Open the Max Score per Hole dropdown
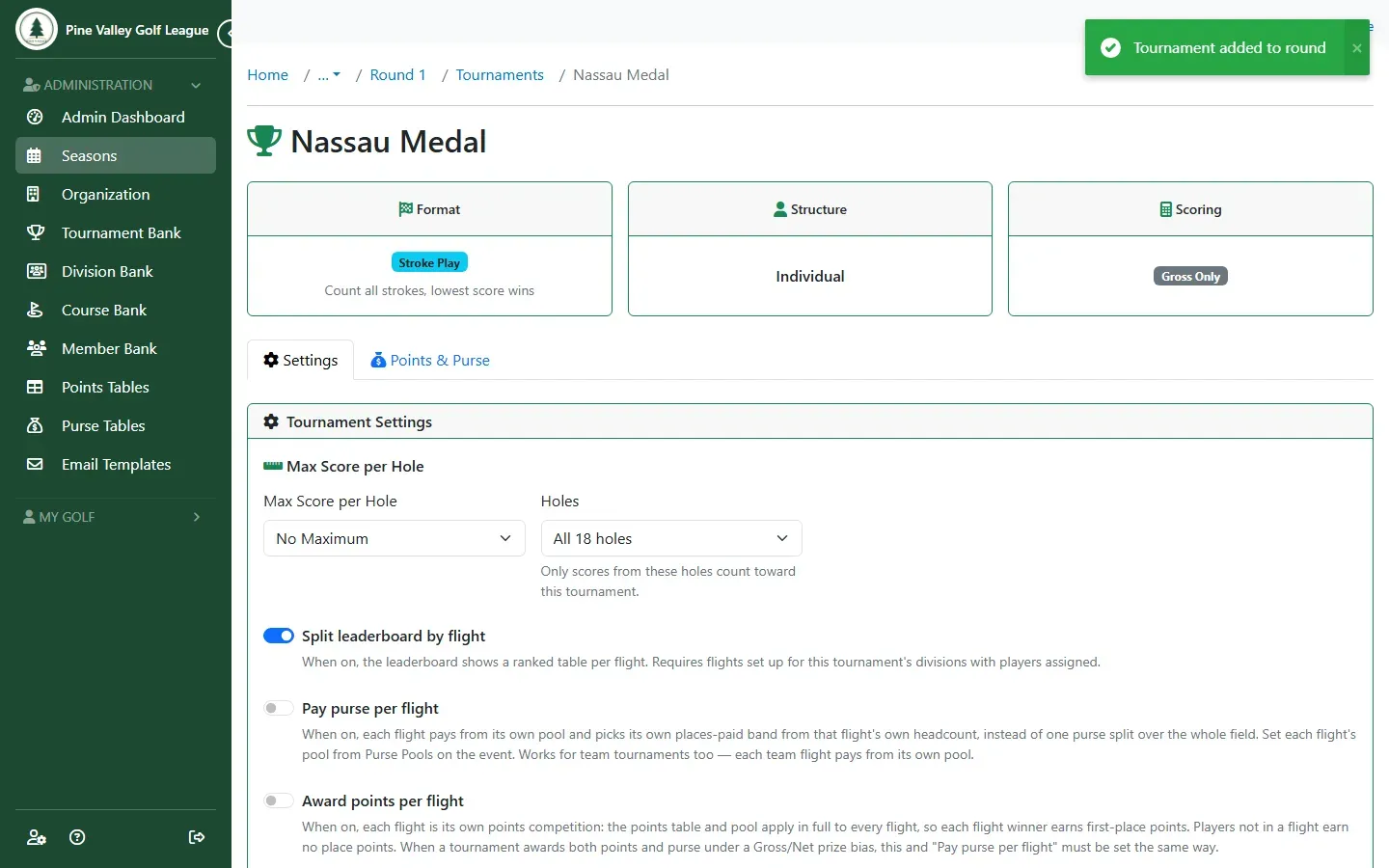The height and width of the screenshot is (868, 1389). pyautogui.click(x=395, y=538)
